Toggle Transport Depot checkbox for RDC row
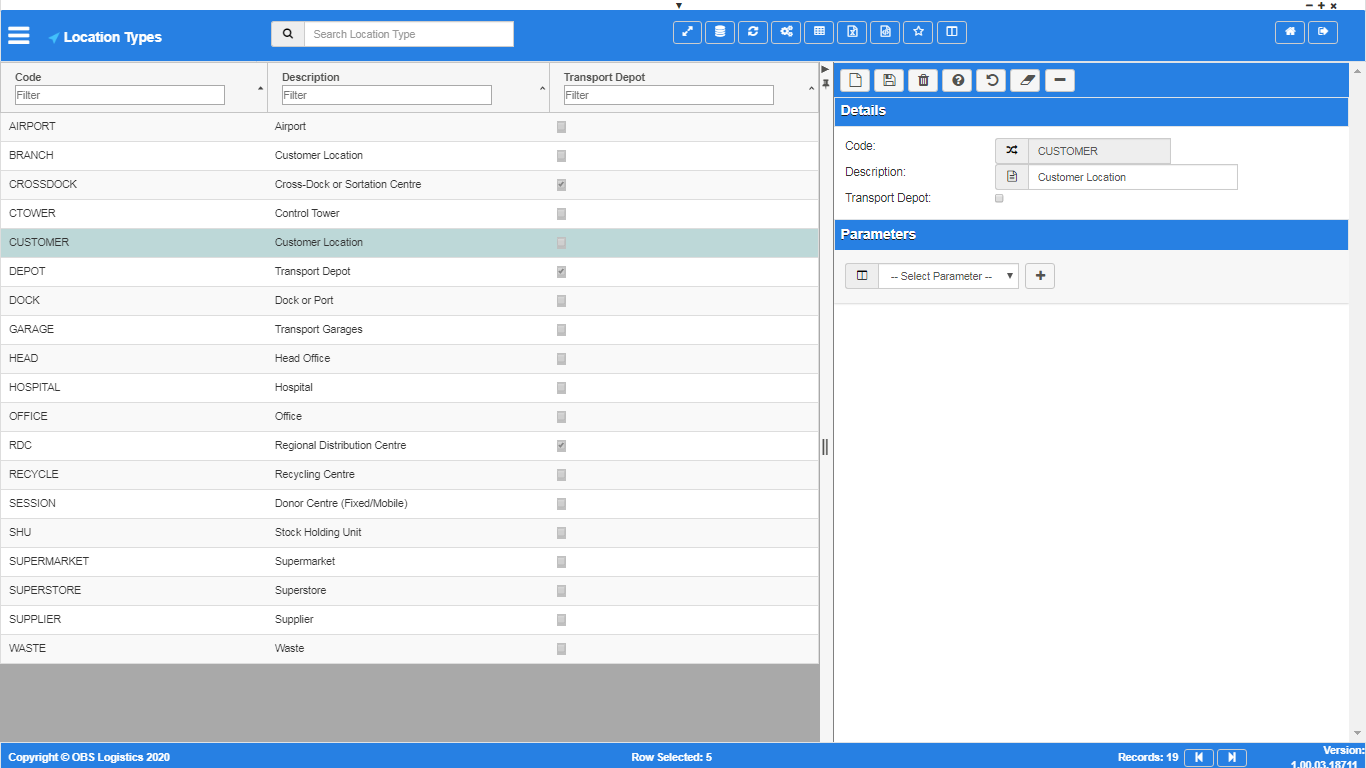Viewport: 1366px width, 768px height. (x=561, y=446)
